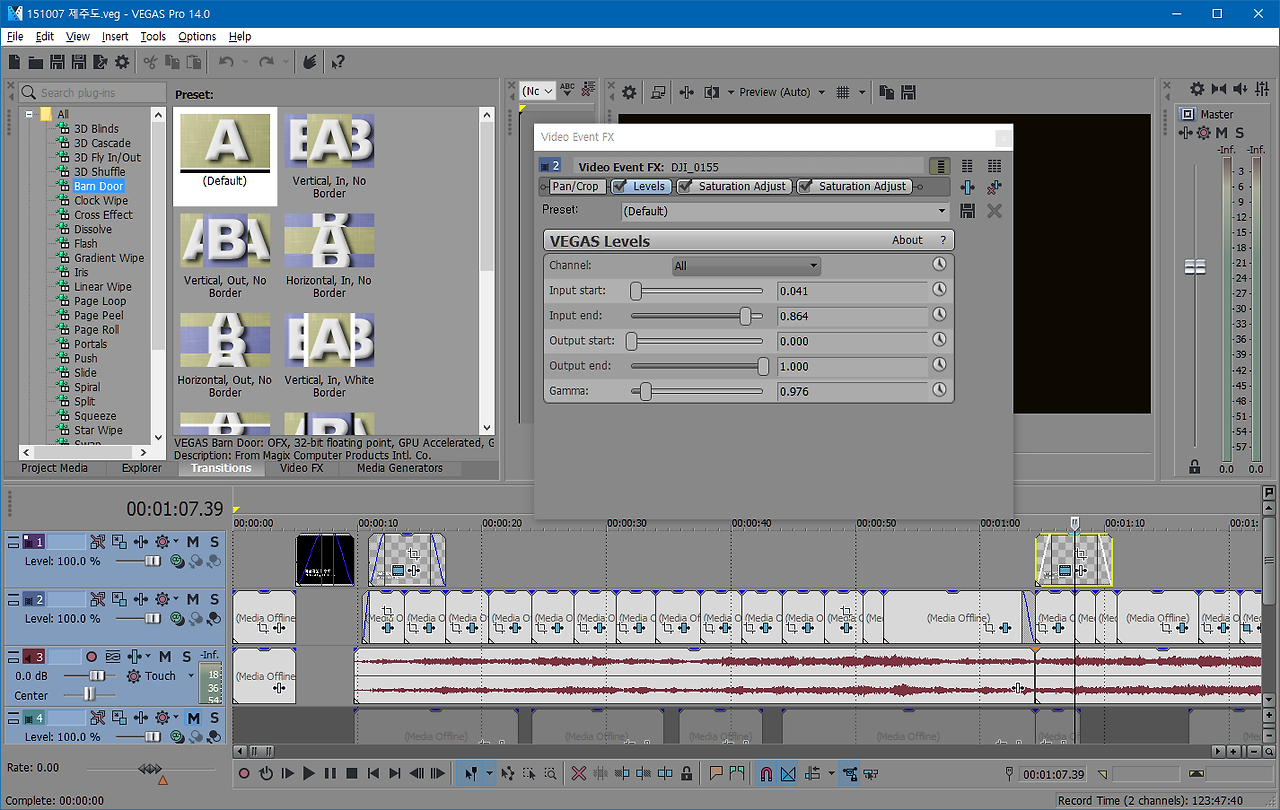The height and width of the screenshot is (810, 1280).
Task: Click the lock event icon in toolbar
Action: [686, 773]
